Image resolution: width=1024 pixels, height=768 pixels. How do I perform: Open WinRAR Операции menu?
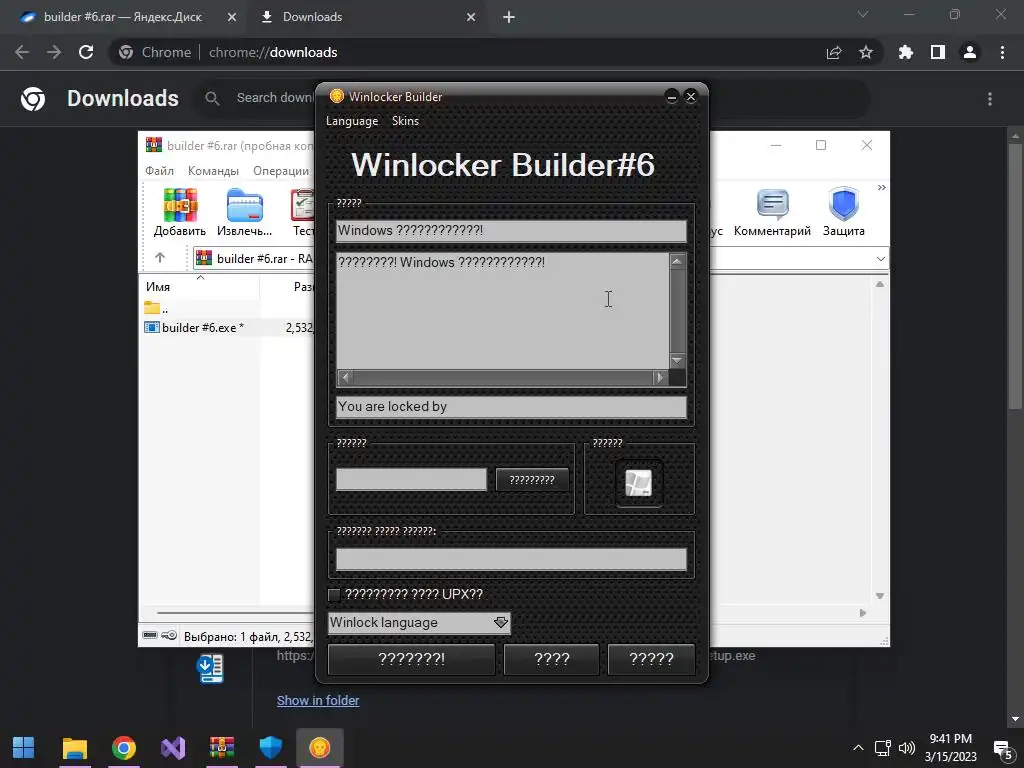(281, 171)
